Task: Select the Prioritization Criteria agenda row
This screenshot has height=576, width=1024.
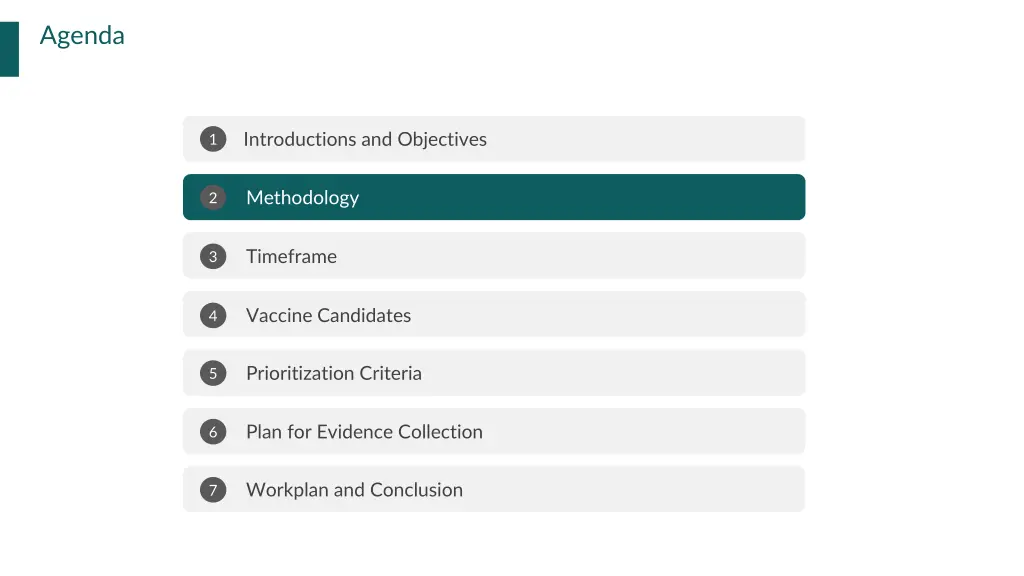Action: pyautogui.click(x=494, y=373)
